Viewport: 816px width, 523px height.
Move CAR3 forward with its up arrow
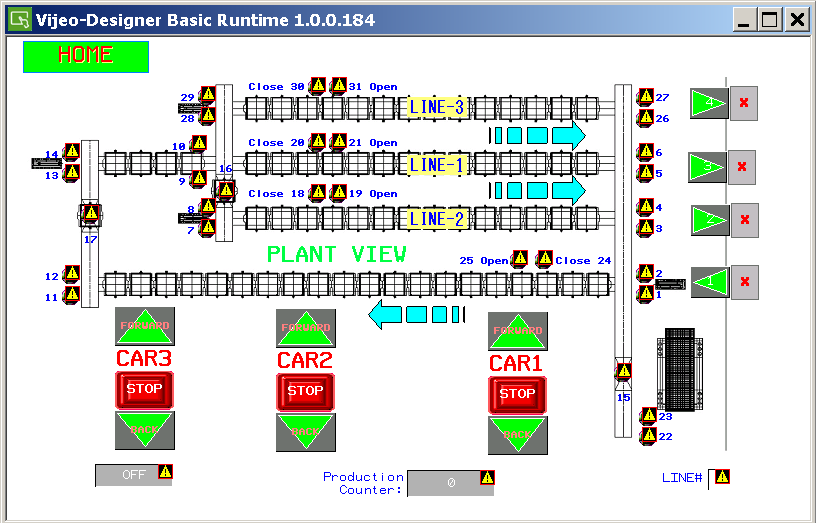pyautogui.click(x=145, y=326)
